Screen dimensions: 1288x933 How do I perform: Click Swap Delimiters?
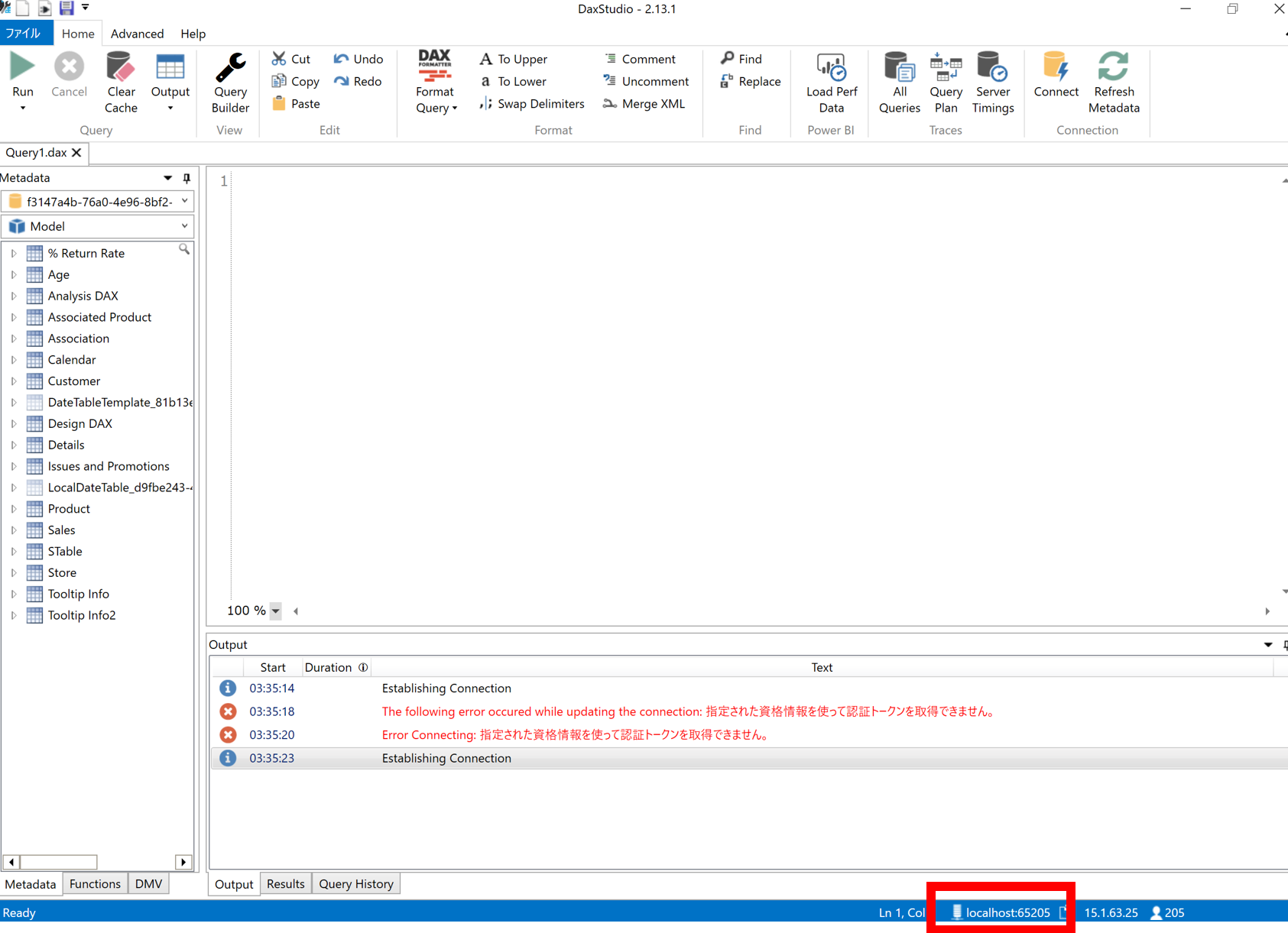click(532, 103)
